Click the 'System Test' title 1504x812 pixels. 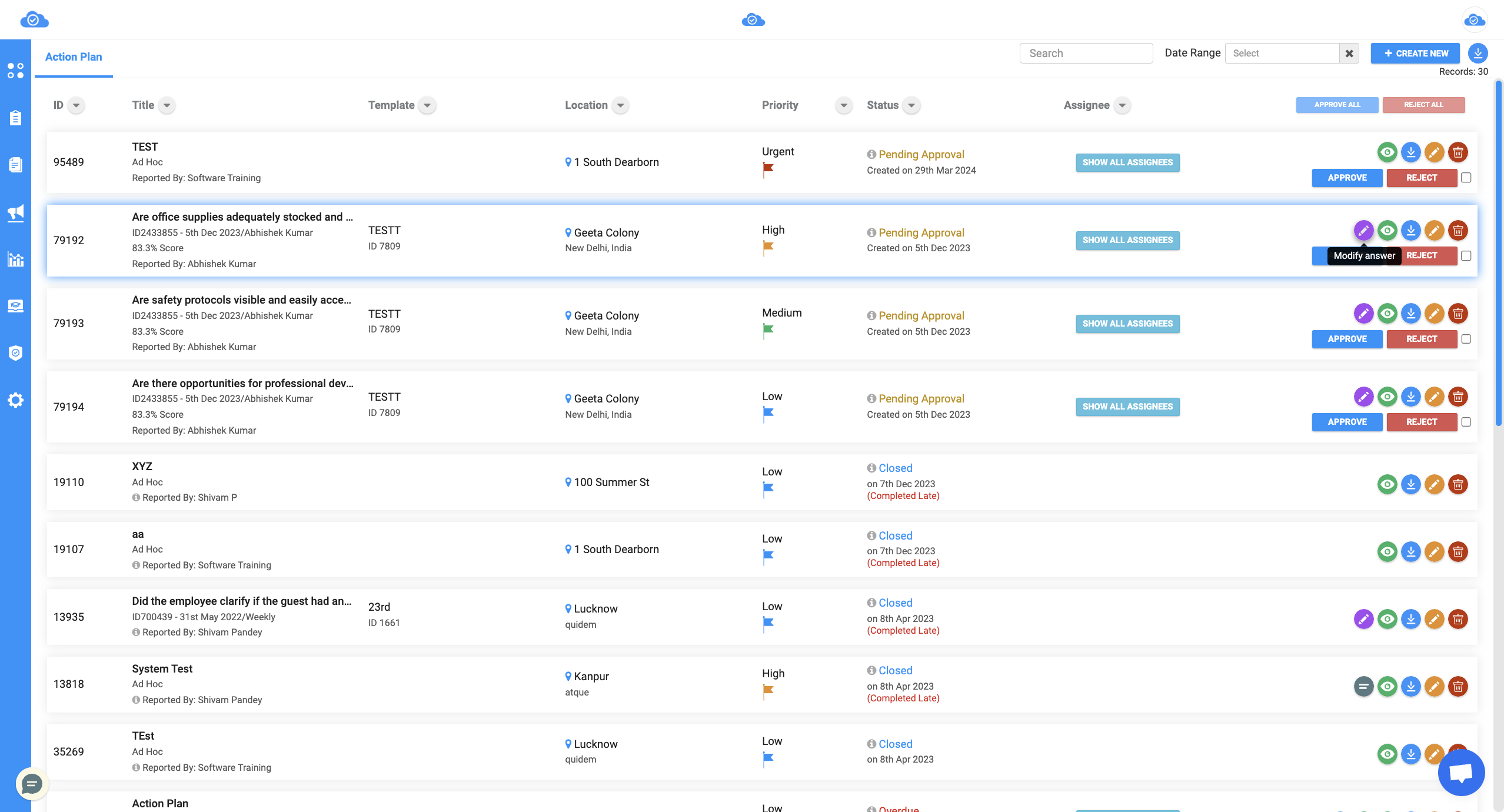[x=162, y=668]
